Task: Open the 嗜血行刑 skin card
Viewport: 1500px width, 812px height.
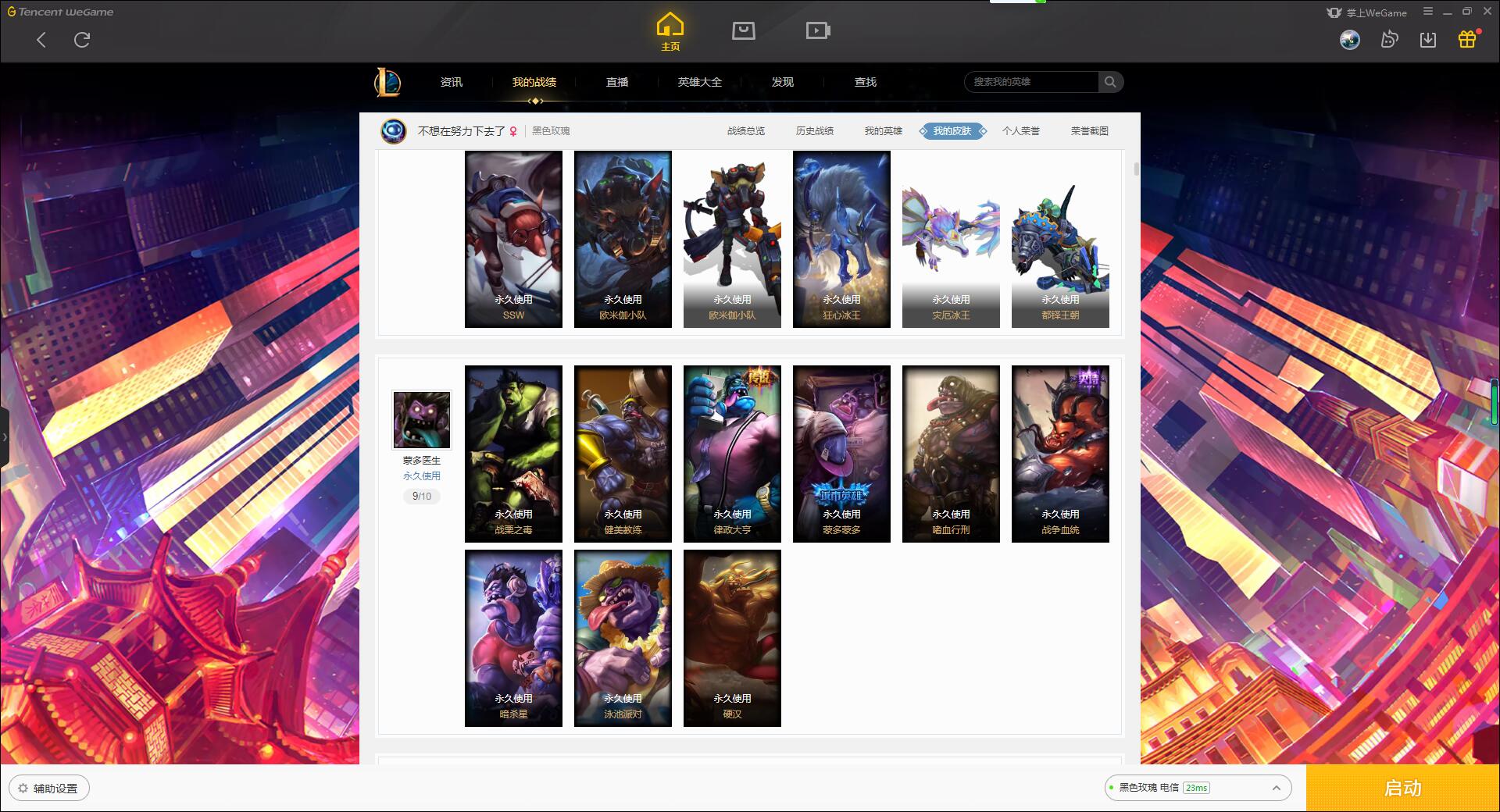Action: click(951, 454)
